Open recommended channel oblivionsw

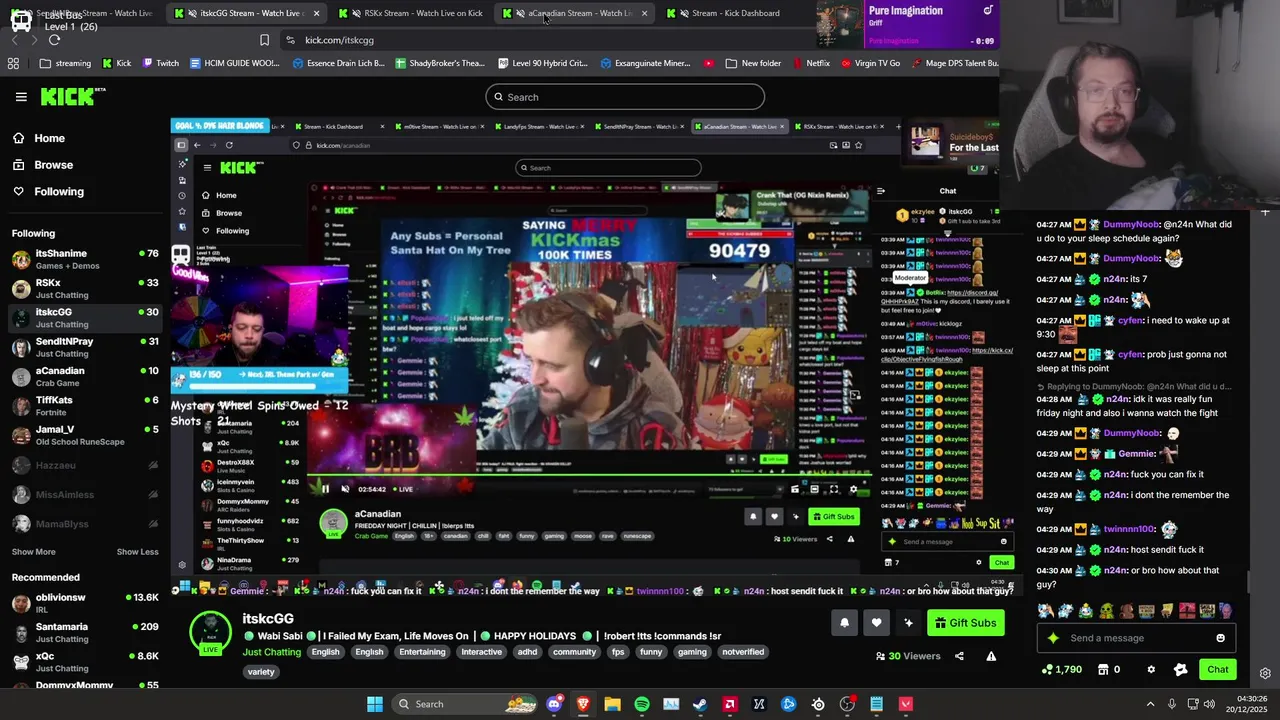pyautogui.click(x=85, y=603)
